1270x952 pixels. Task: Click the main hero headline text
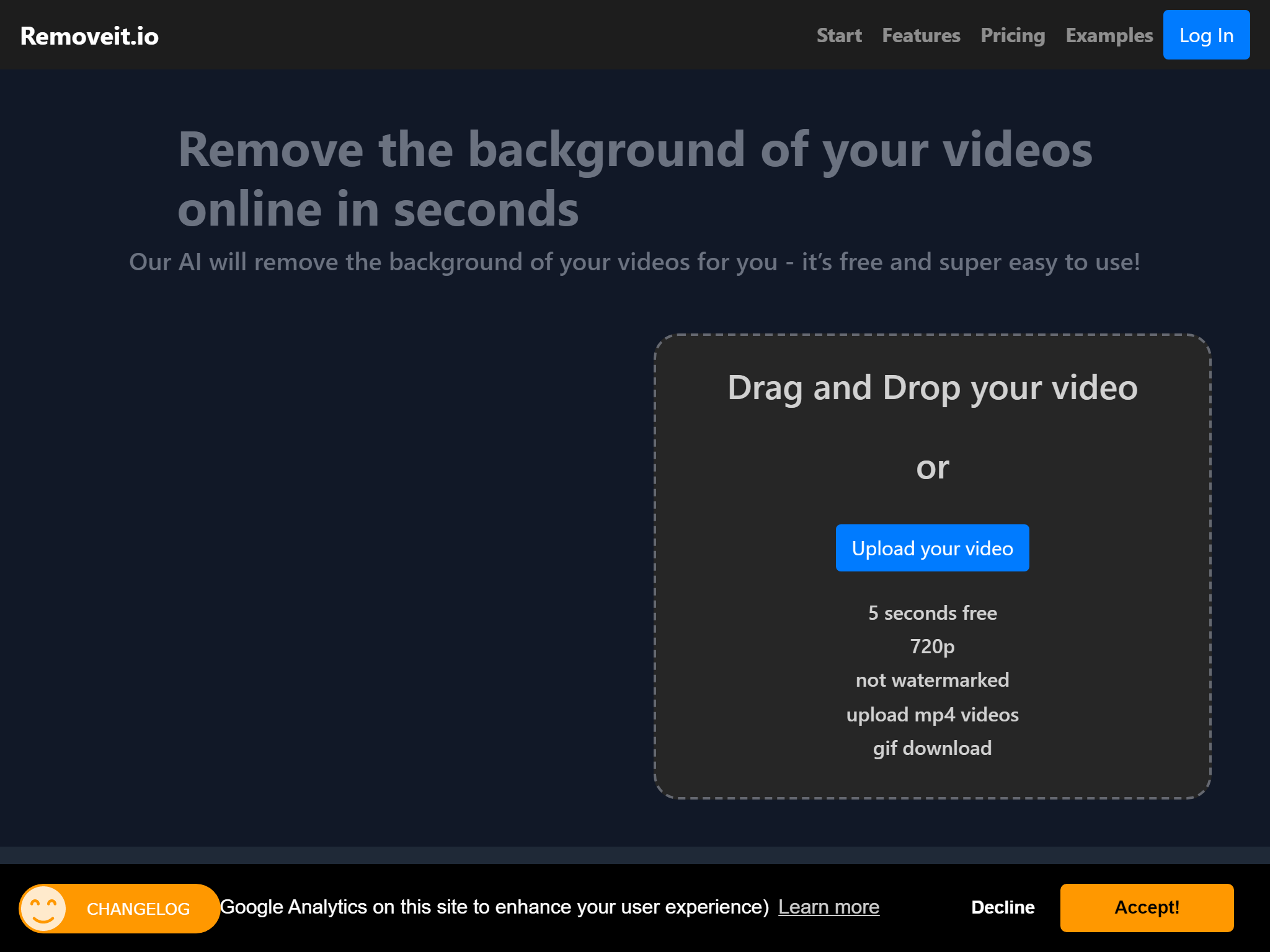tap(635, 178)
